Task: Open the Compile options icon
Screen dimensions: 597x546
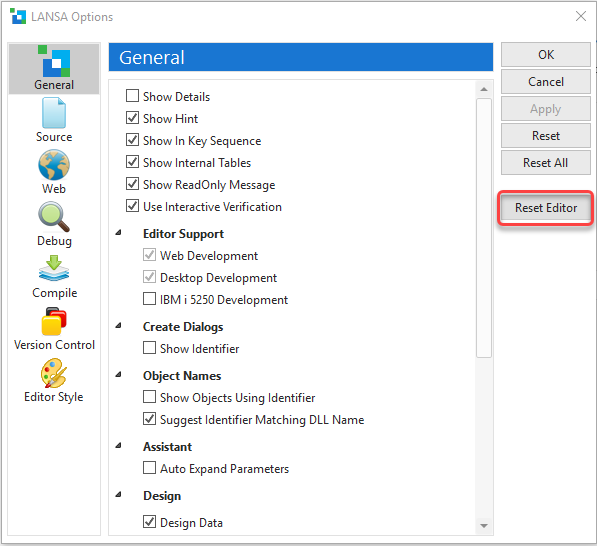Action: [54, 268]
